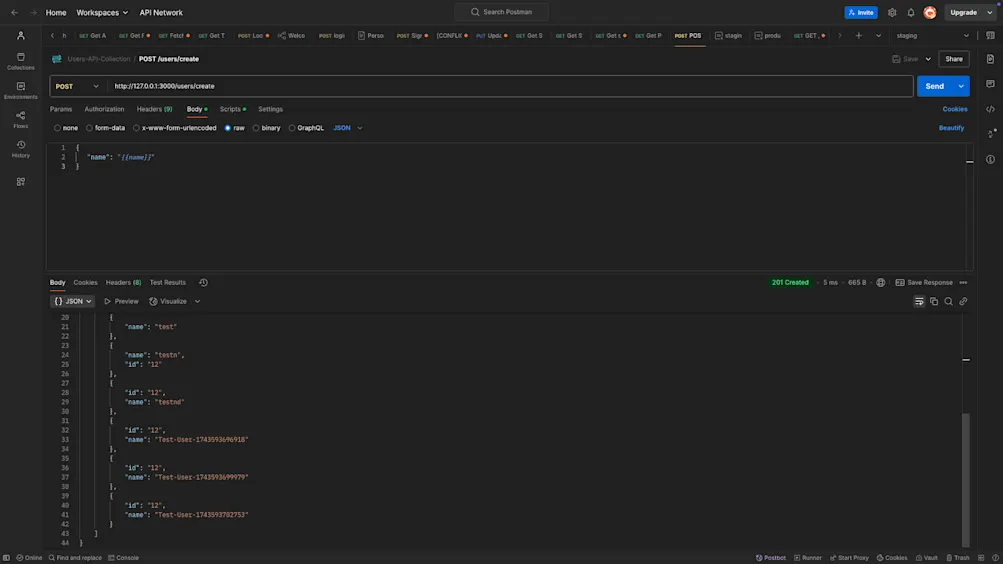Viewport: 1003px width, 564px height.
Task: Click the Invite button
Action: click(x=861, y=12)
